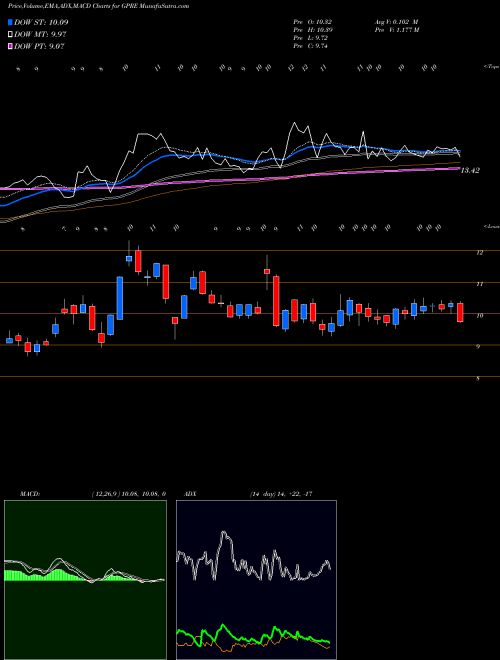Click the 'Pre C: 9.74' close value
This screenshot has height=660, width=500.
click(310, 46)
